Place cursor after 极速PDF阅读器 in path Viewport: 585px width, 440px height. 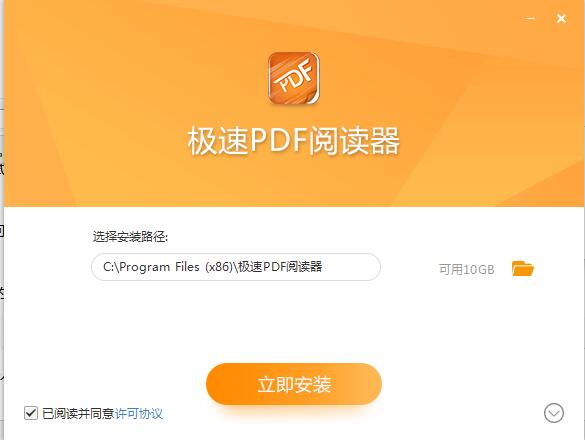323,267
